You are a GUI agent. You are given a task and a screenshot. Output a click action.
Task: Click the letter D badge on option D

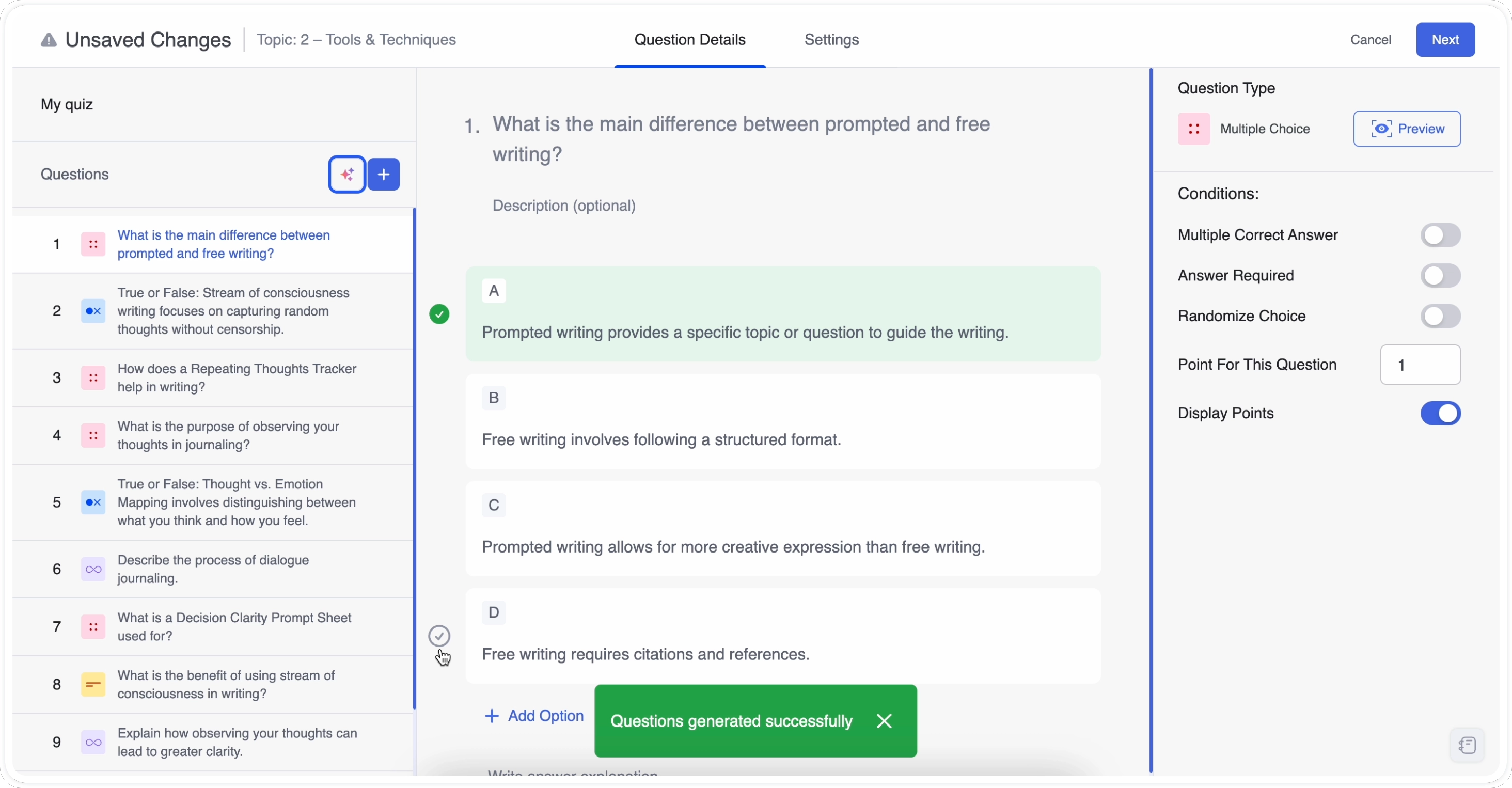(x=494, y=613)
